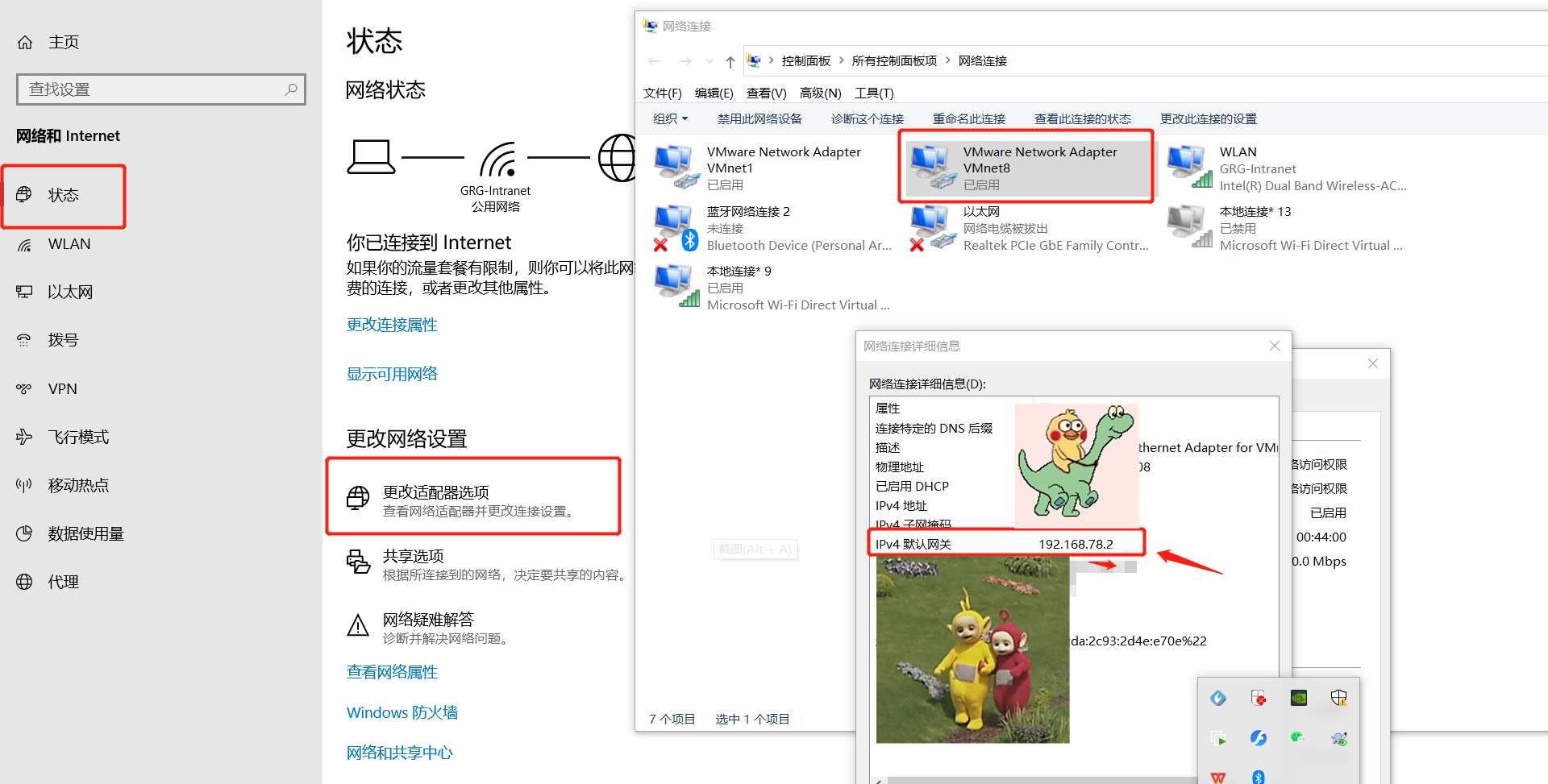Open 高级(N) menu in 网络连接 window

click(x=821, y=93)
